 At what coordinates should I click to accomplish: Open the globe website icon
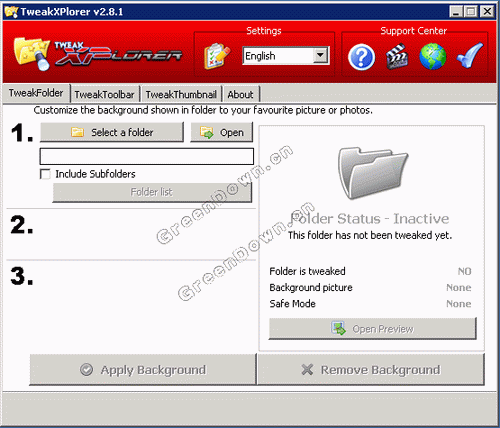(433, 57)
